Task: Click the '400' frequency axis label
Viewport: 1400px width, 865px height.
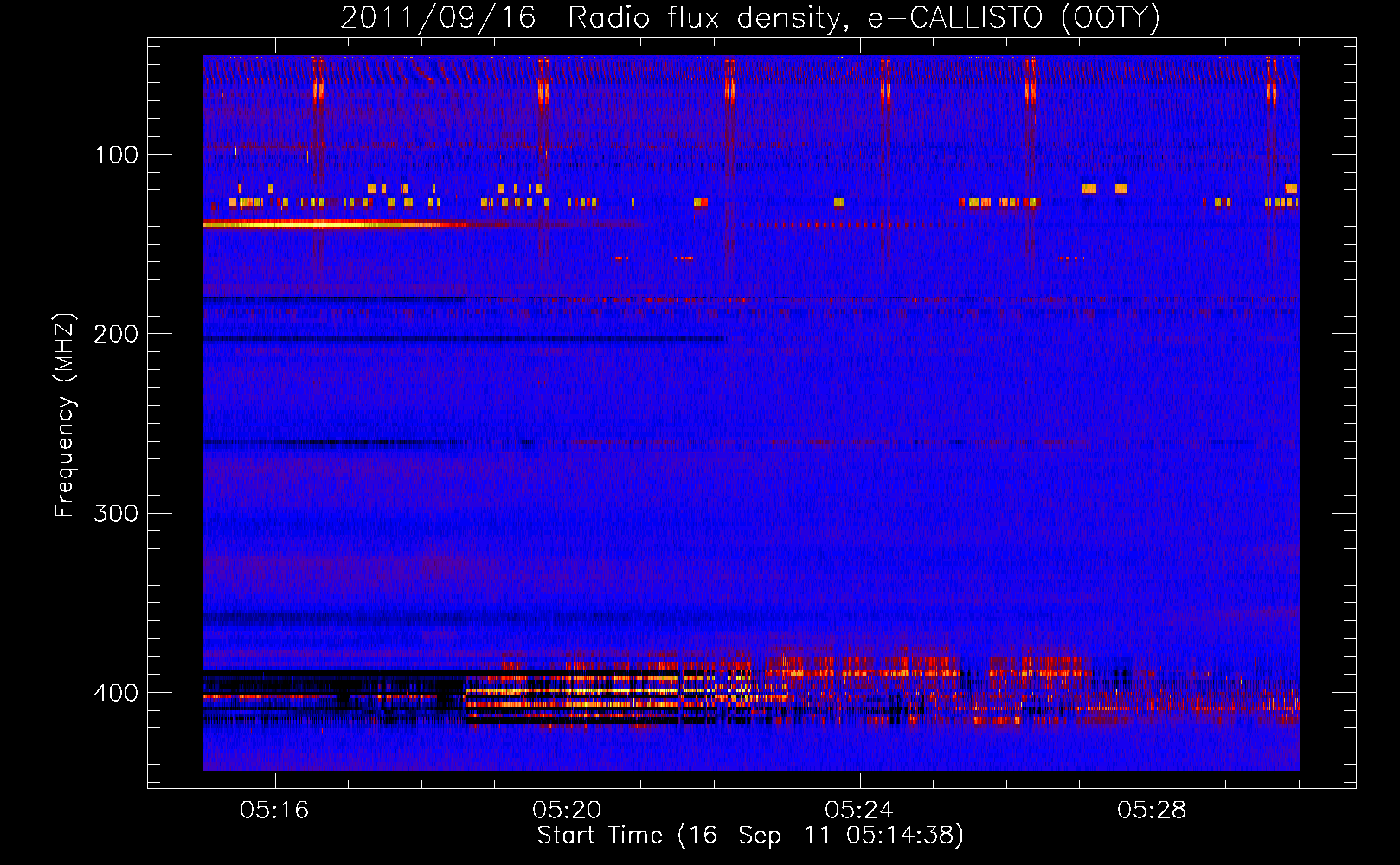Action: click(116, 694)
